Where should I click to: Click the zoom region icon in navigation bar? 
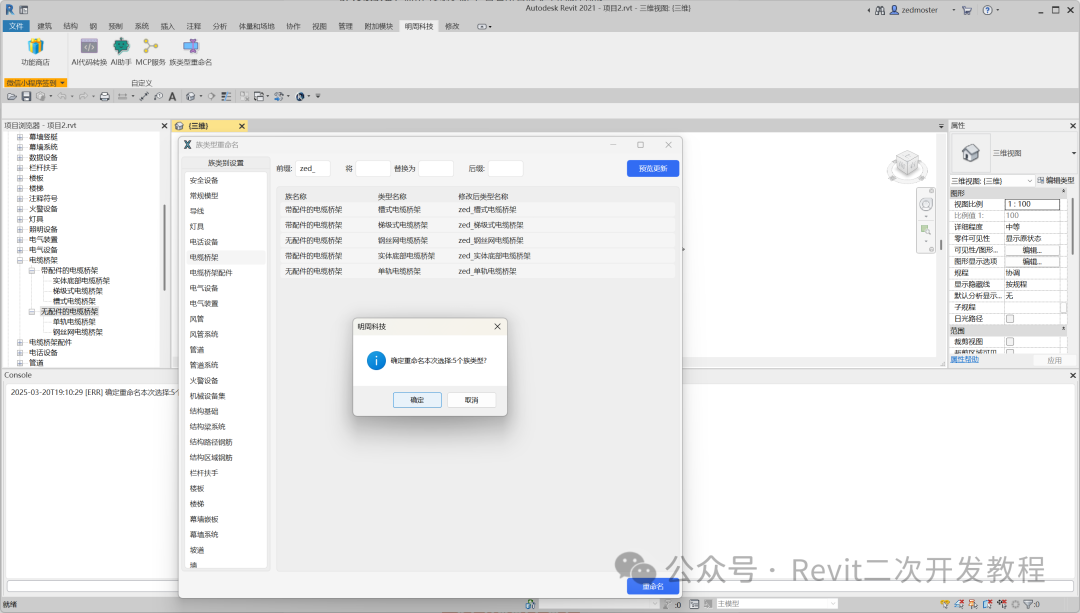click(x=926, y=229)
